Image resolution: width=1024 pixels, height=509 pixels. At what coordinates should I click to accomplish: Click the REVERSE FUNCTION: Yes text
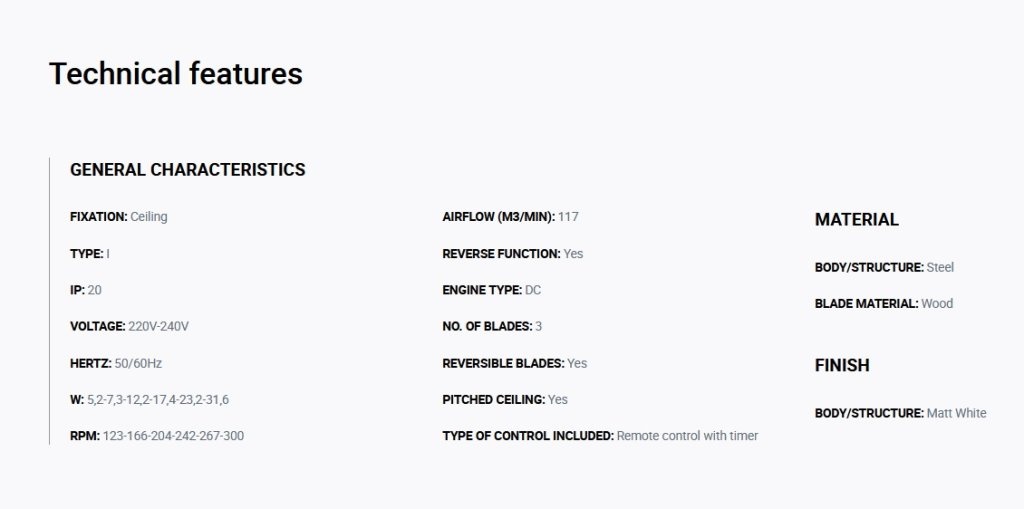(513, 254)
